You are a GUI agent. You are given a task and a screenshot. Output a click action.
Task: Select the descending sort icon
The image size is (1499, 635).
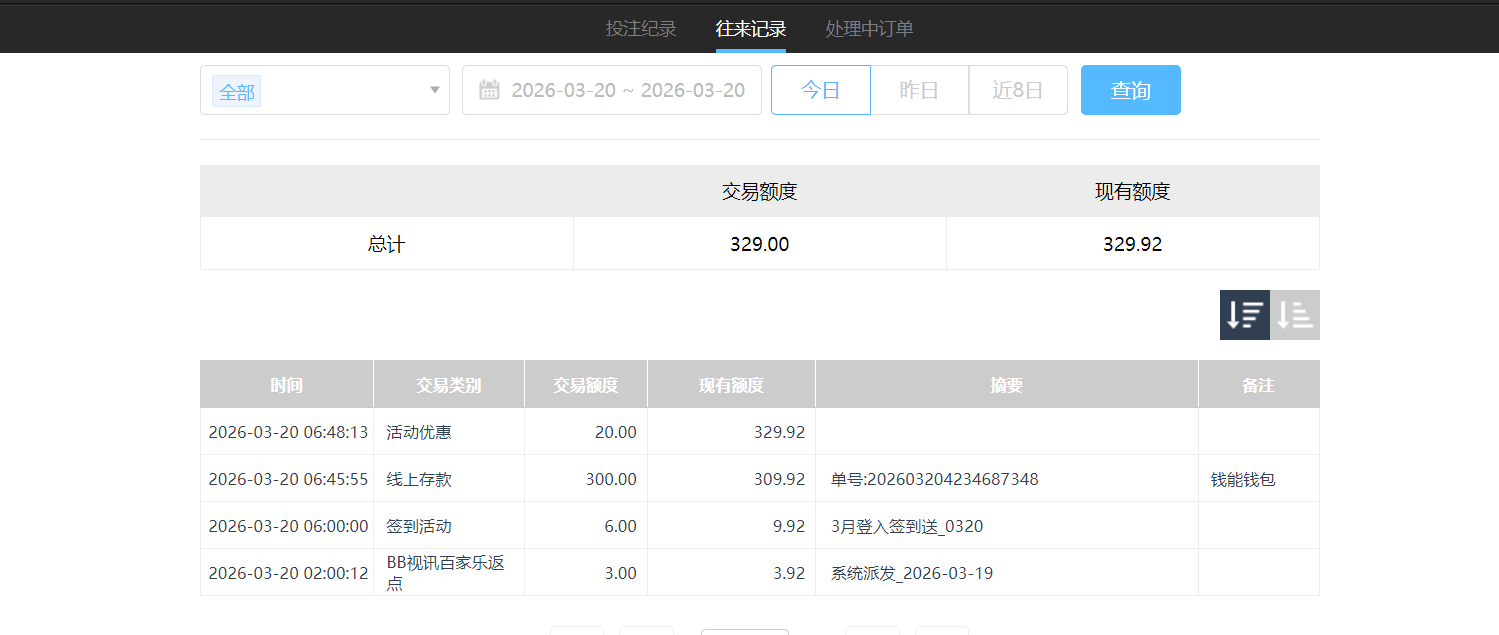(x=1244, y=314)
